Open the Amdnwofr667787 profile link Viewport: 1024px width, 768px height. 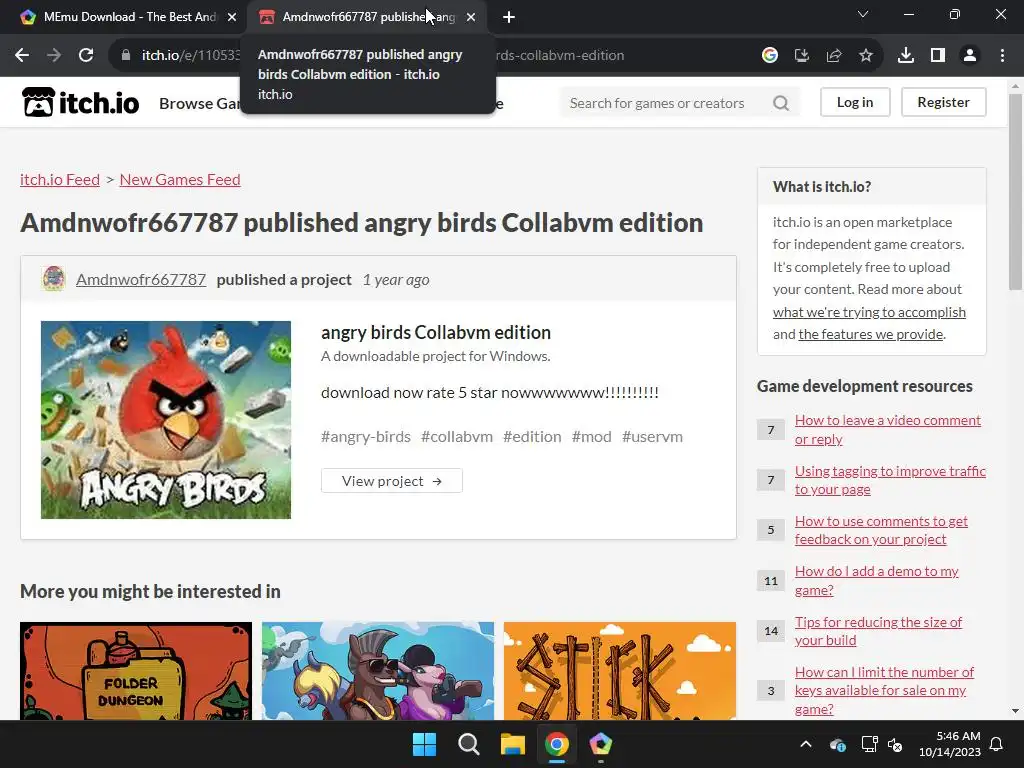tap(141, 279)
